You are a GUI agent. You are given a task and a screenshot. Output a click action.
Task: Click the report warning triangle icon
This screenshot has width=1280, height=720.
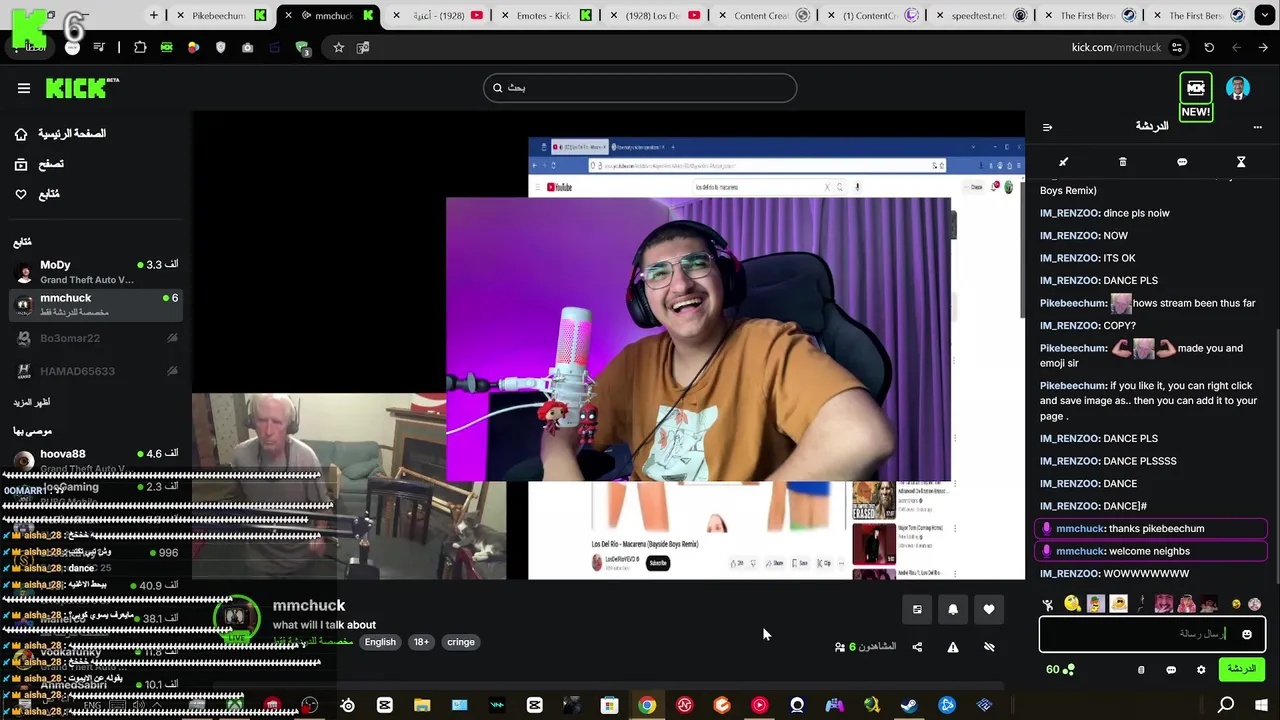(953, 647)
